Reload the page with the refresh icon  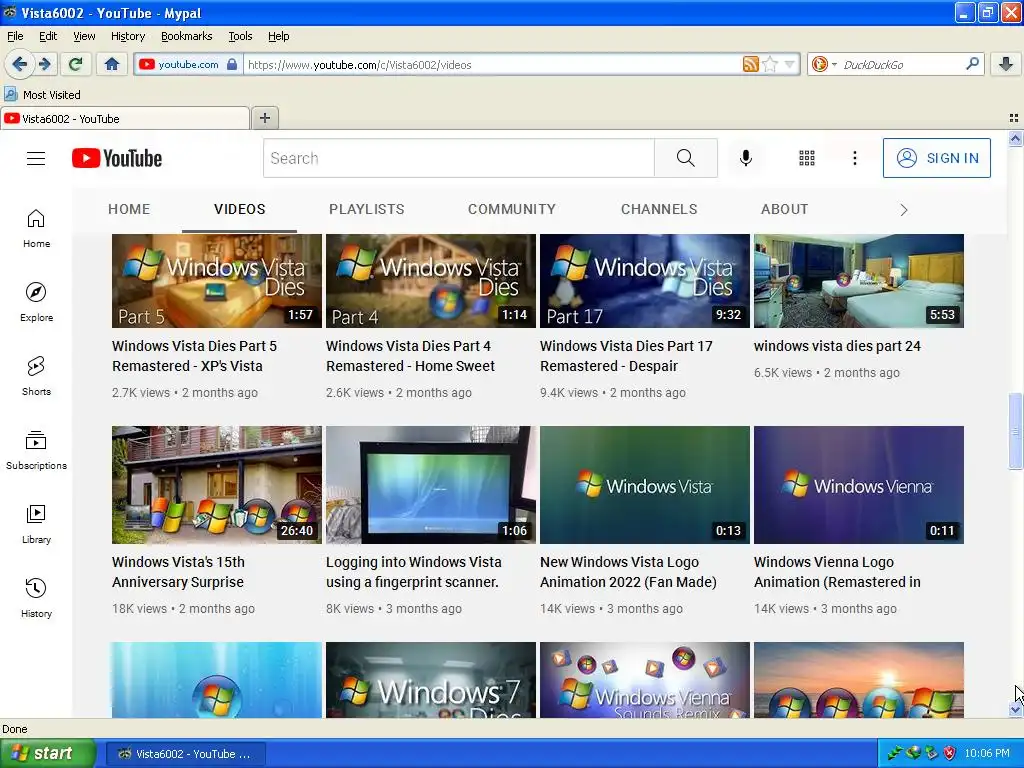pyautogui.click(x=76, y=64)
